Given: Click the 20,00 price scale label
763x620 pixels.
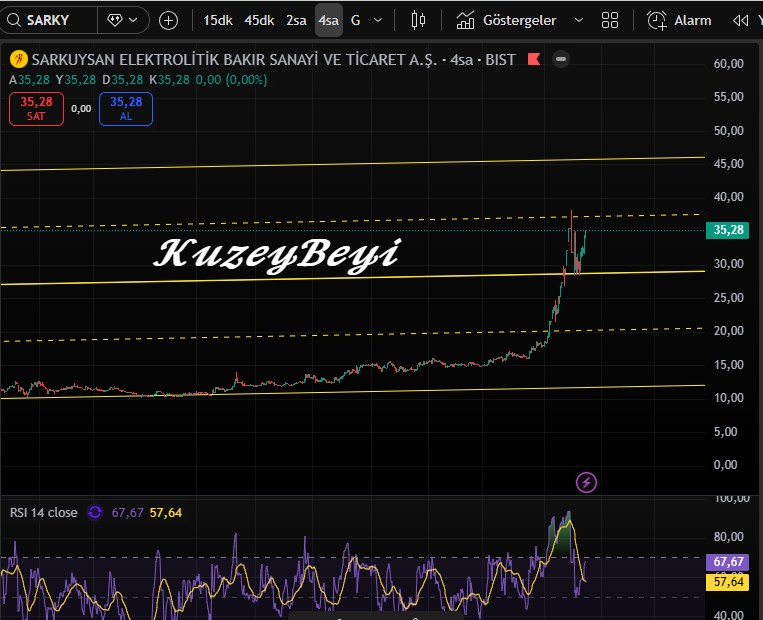Looking at the screenshot, I should click(x=728, y=331).
